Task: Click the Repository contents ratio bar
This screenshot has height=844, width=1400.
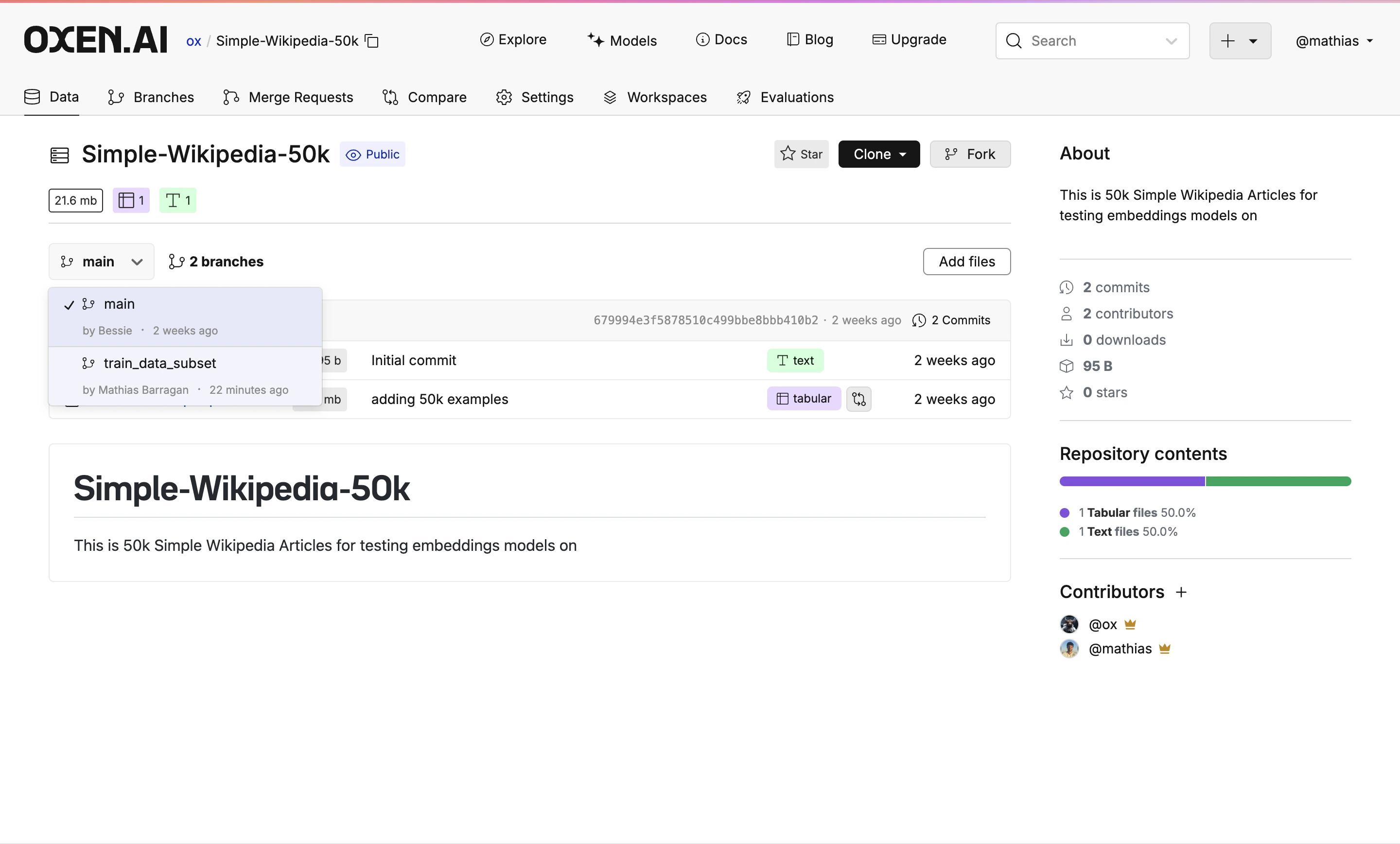Action: pos(1205,481)
